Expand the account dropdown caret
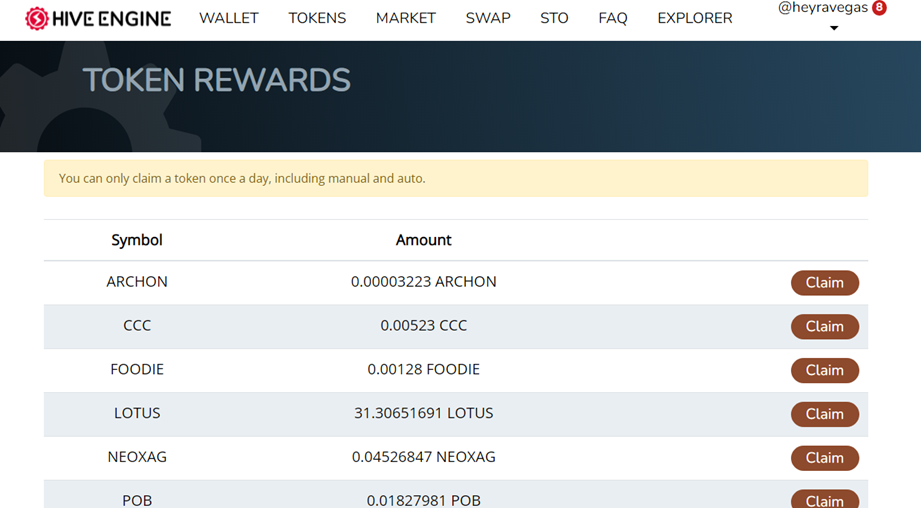This screenshot has width=921, height=508. 834,28
